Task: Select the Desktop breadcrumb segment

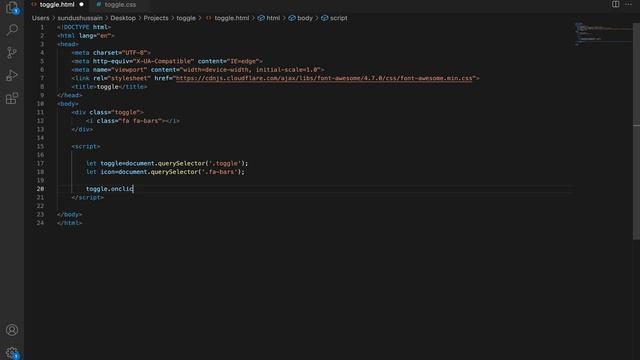Action: 123,18
